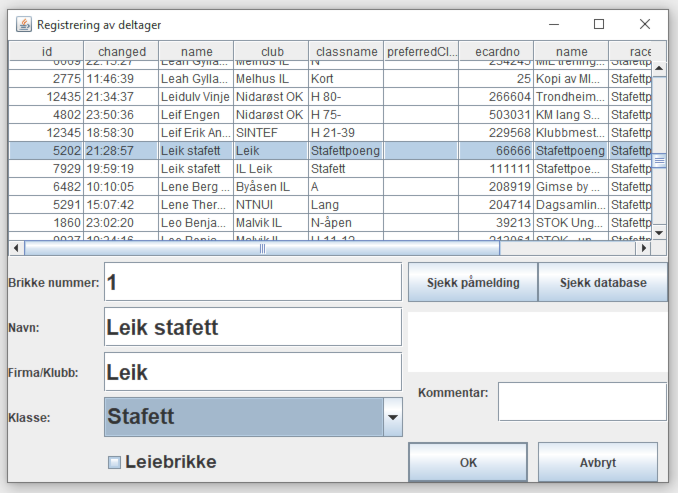Open the Klasse dropdown arrow
The height and width of the screenshot is (493, 678).
[x=392, y=417]
